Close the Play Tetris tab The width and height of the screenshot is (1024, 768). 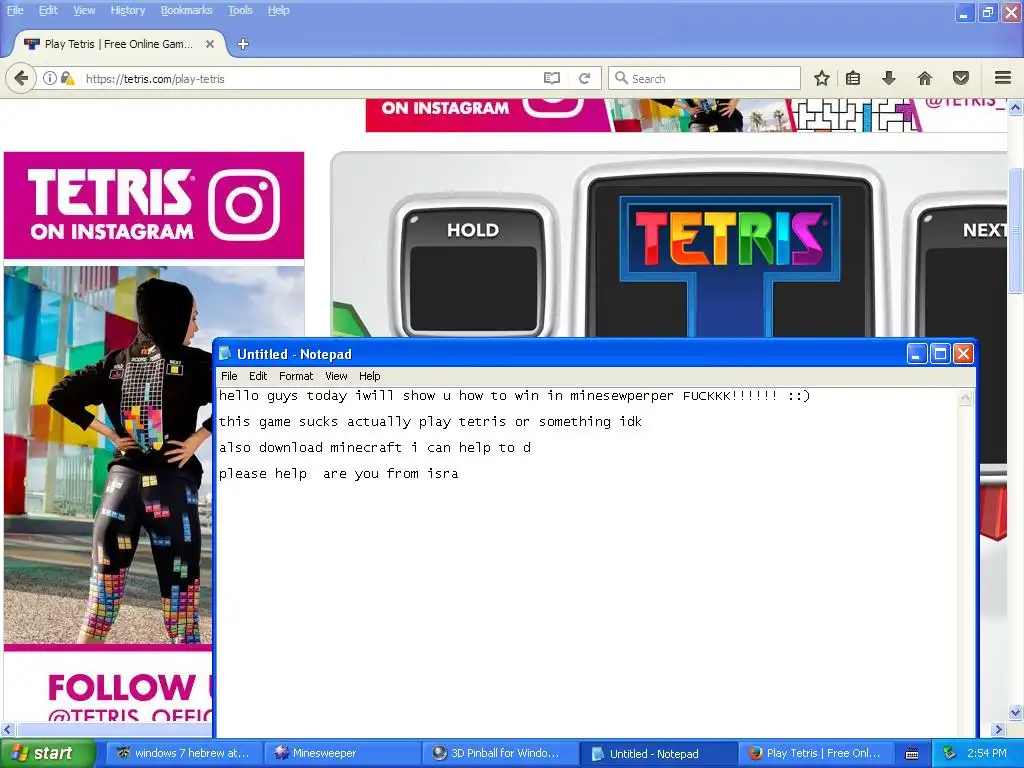click(x=210, y=44)
